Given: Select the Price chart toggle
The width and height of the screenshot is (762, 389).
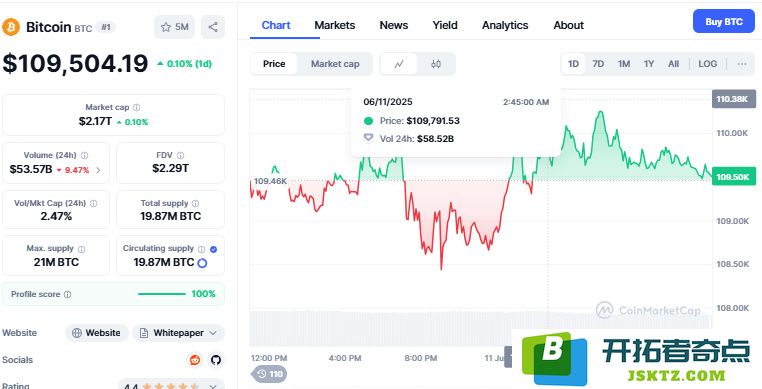Looking at the screenshot, I should [274, 64].
